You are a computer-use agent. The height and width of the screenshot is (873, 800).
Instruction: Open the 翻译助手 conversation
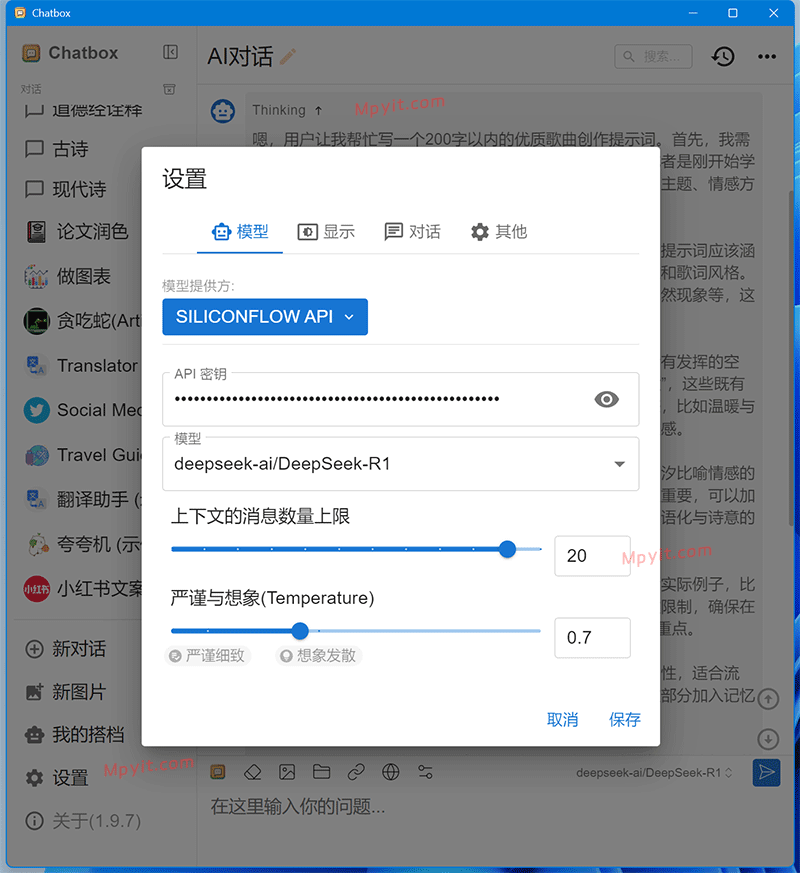coord(78,499)
